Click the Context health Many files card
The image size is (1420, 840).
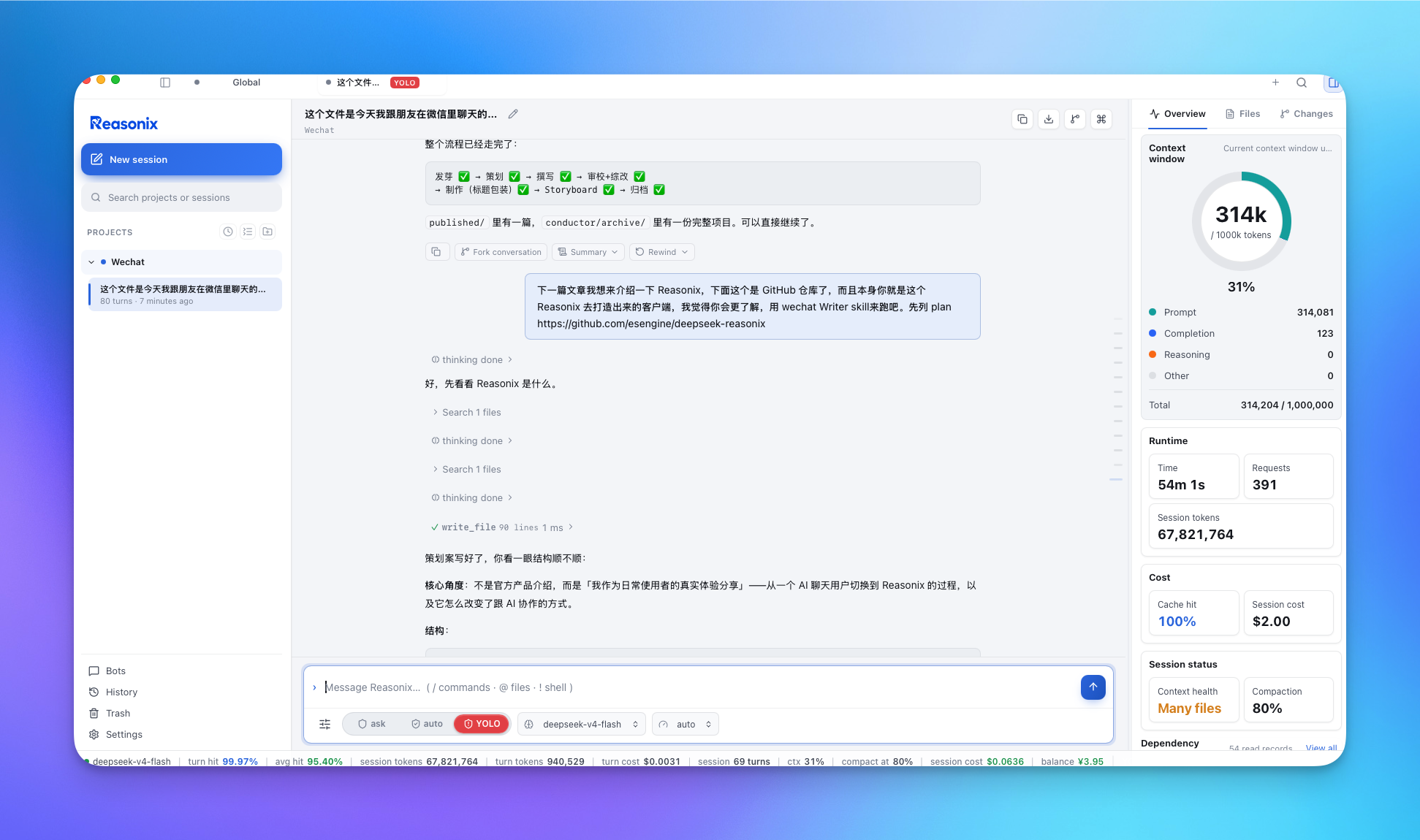1194,700
